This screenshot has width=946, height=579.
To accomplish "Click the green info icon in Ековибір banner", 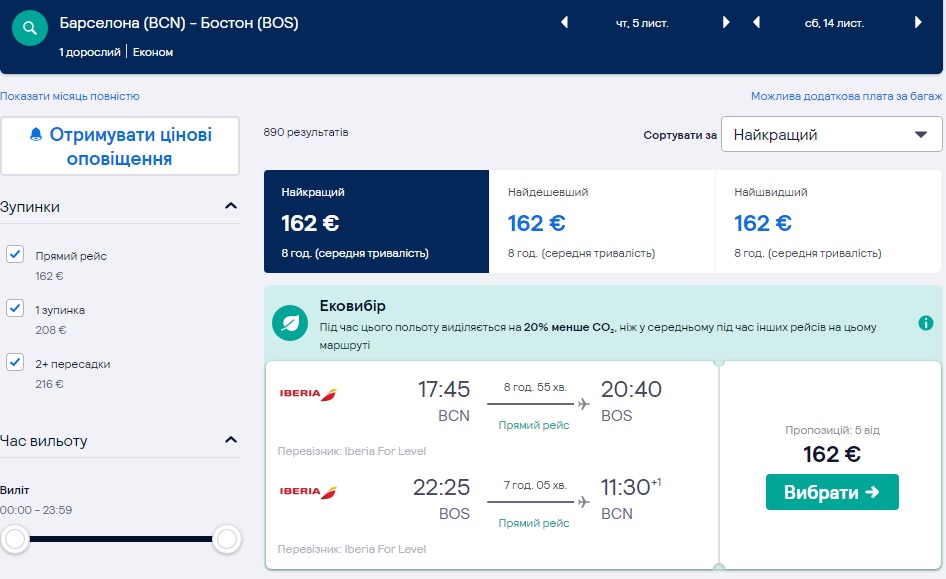I will click(x=926, y=323).
